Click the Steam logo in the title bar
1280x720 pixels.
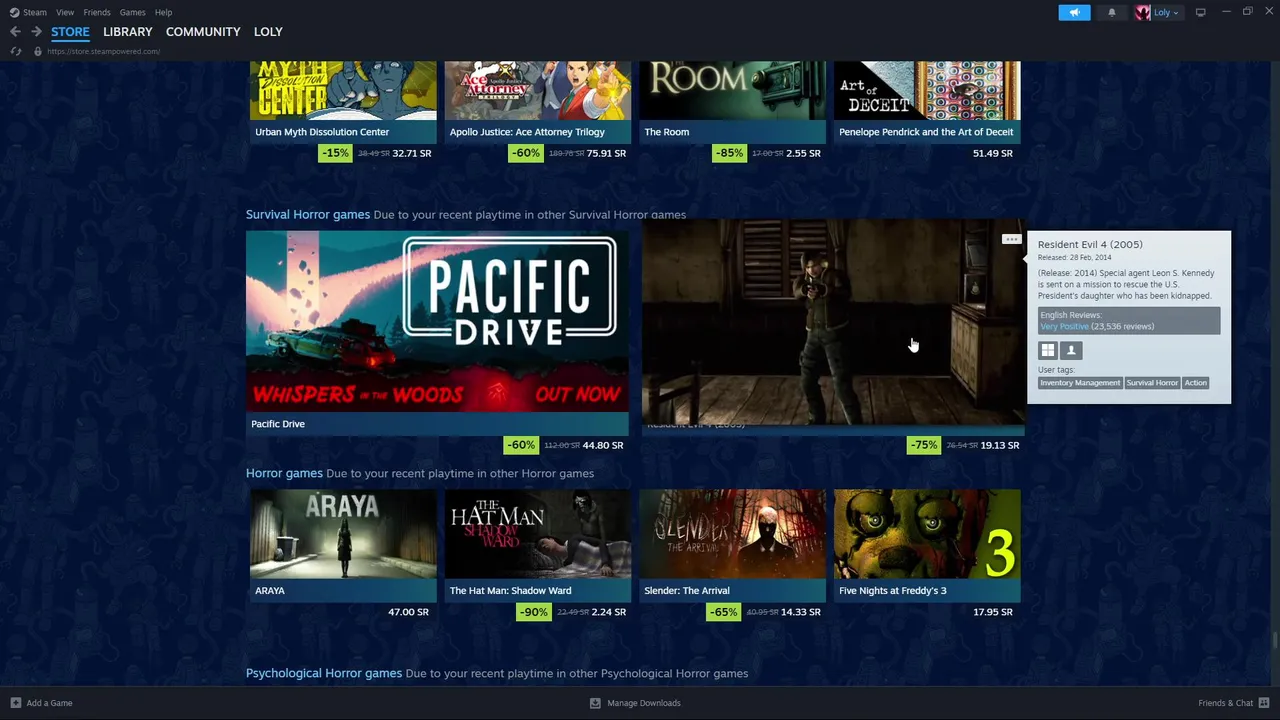pos(14,12)
